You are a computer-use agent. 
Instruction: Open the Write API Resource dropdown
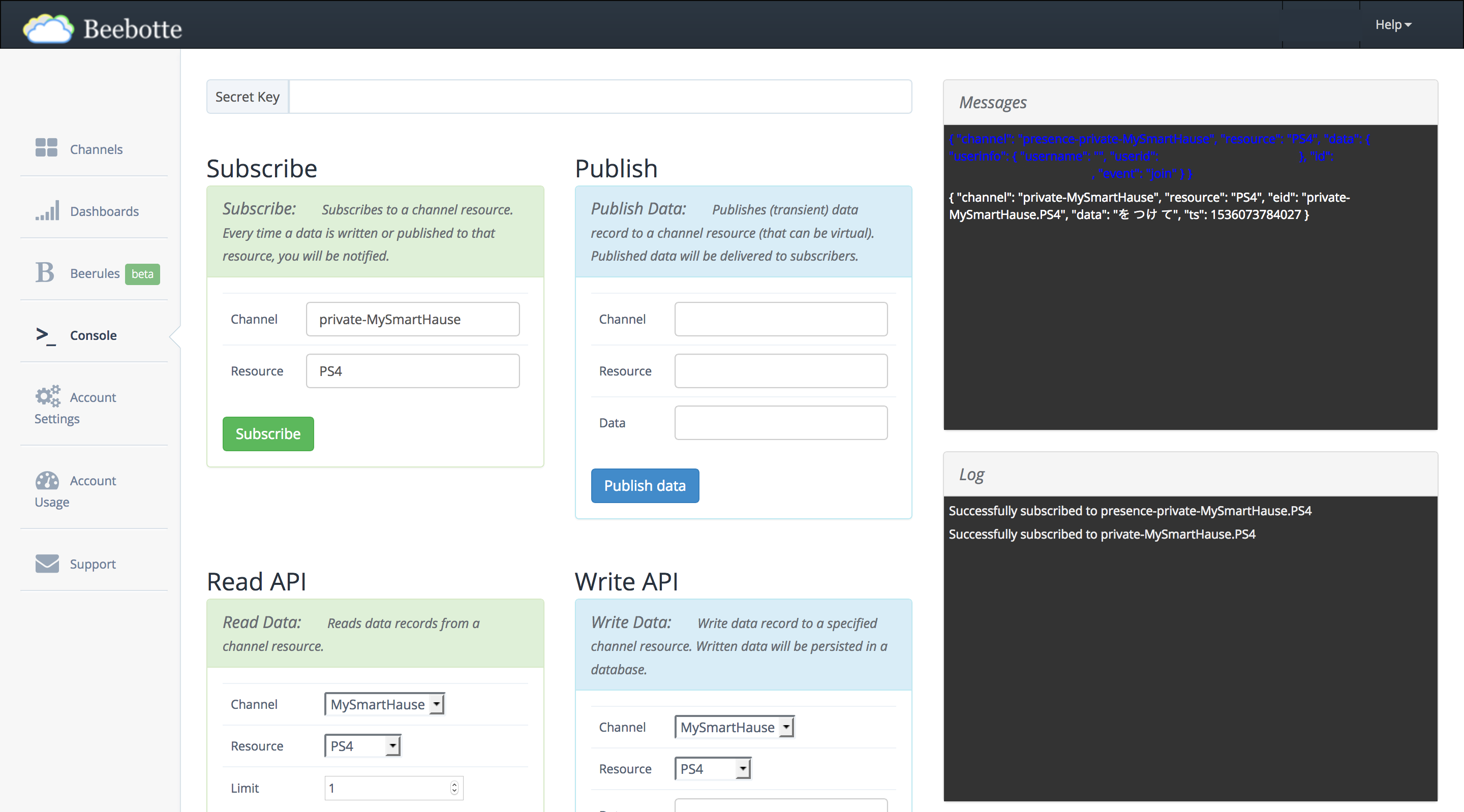click(x=713, y=769)
